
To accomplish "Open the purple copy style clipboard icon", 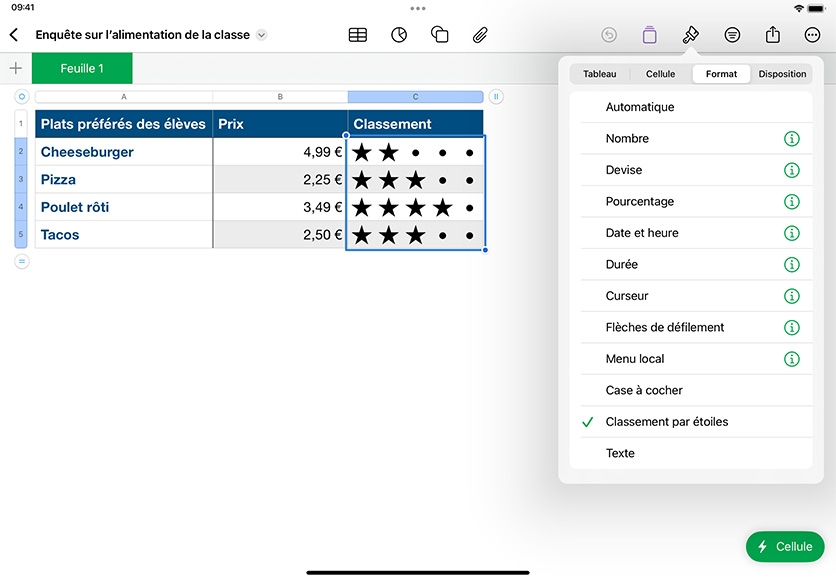I will point(649,35).
